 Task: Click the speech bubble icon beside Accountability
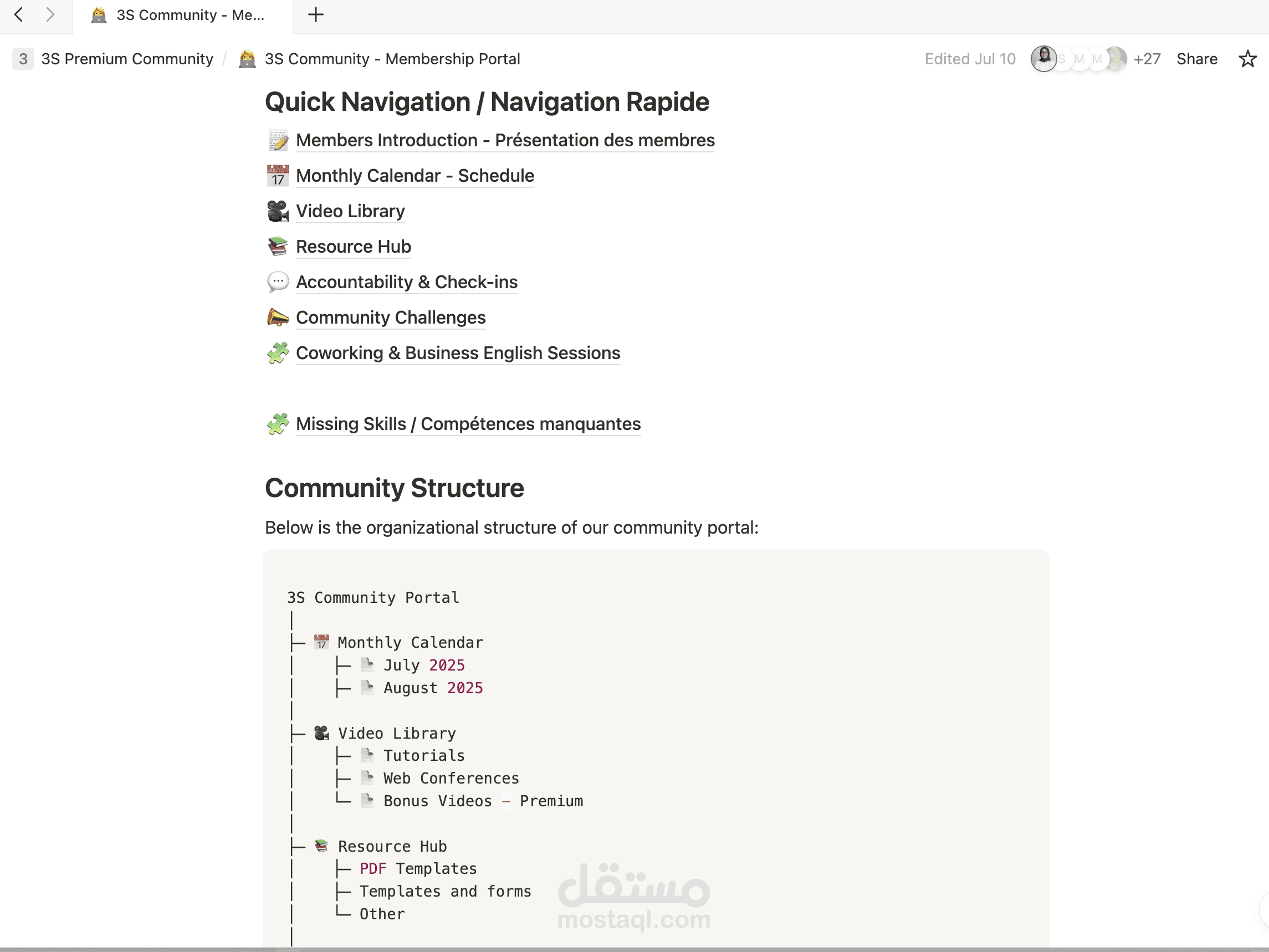click(x=278, y=282)
